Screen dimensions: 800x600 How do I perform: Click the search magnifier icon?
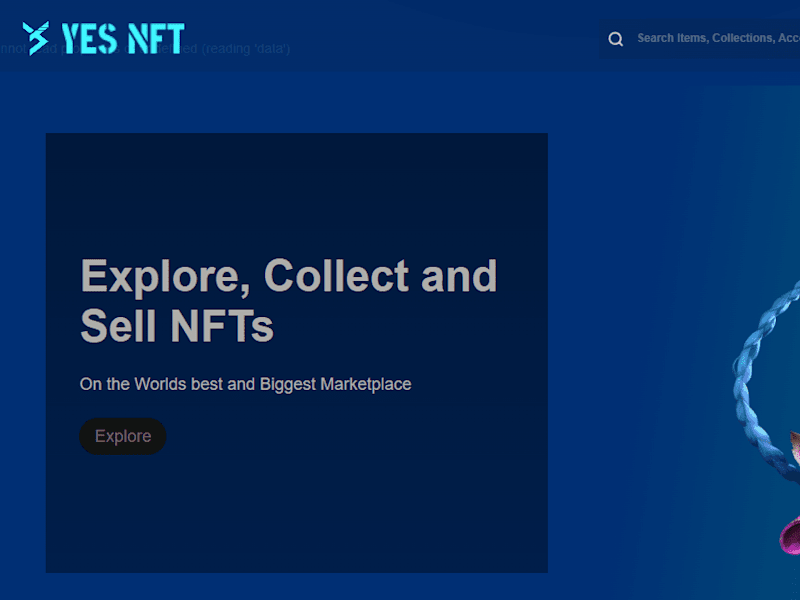(x=616, y=39)
